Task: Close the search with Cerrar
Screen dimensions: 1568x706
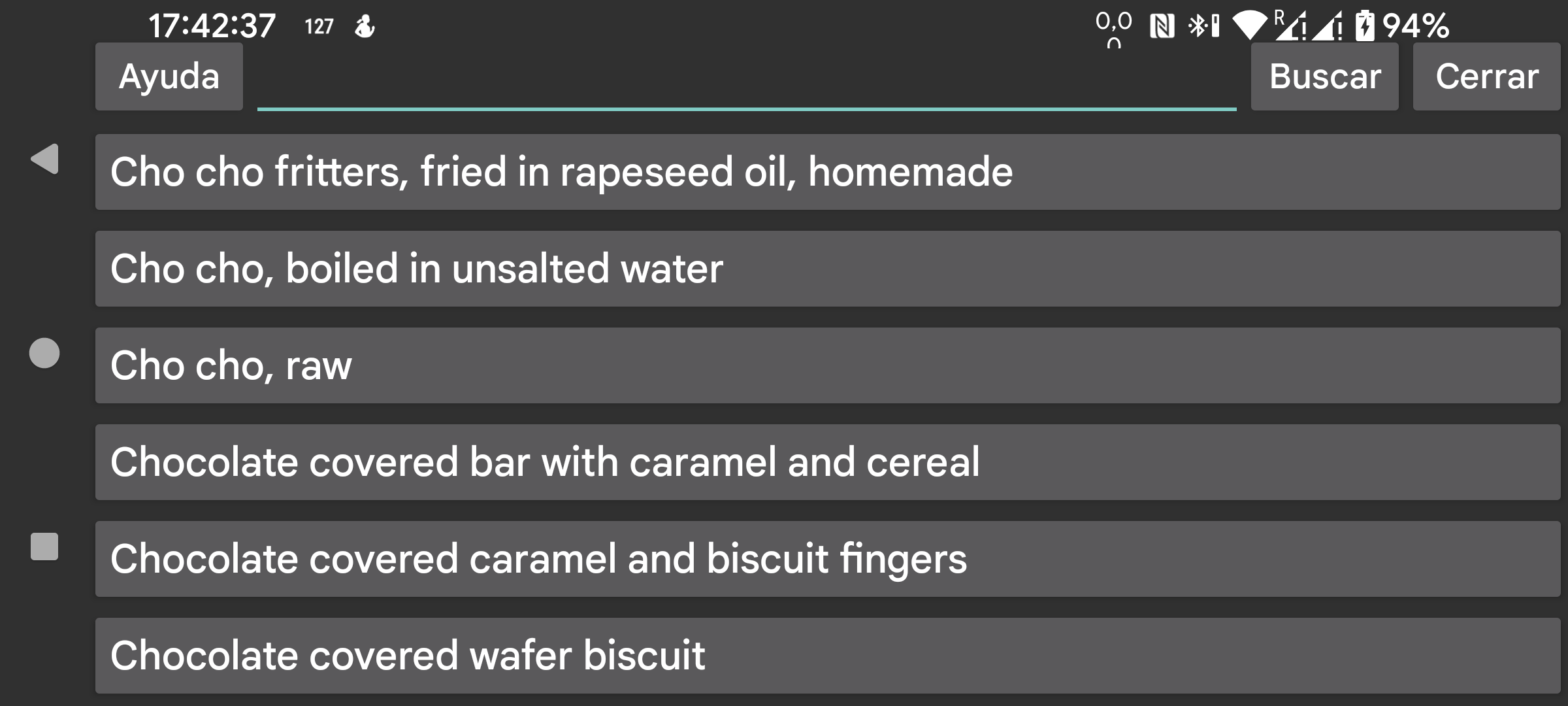Action: tap(1486, 76)
